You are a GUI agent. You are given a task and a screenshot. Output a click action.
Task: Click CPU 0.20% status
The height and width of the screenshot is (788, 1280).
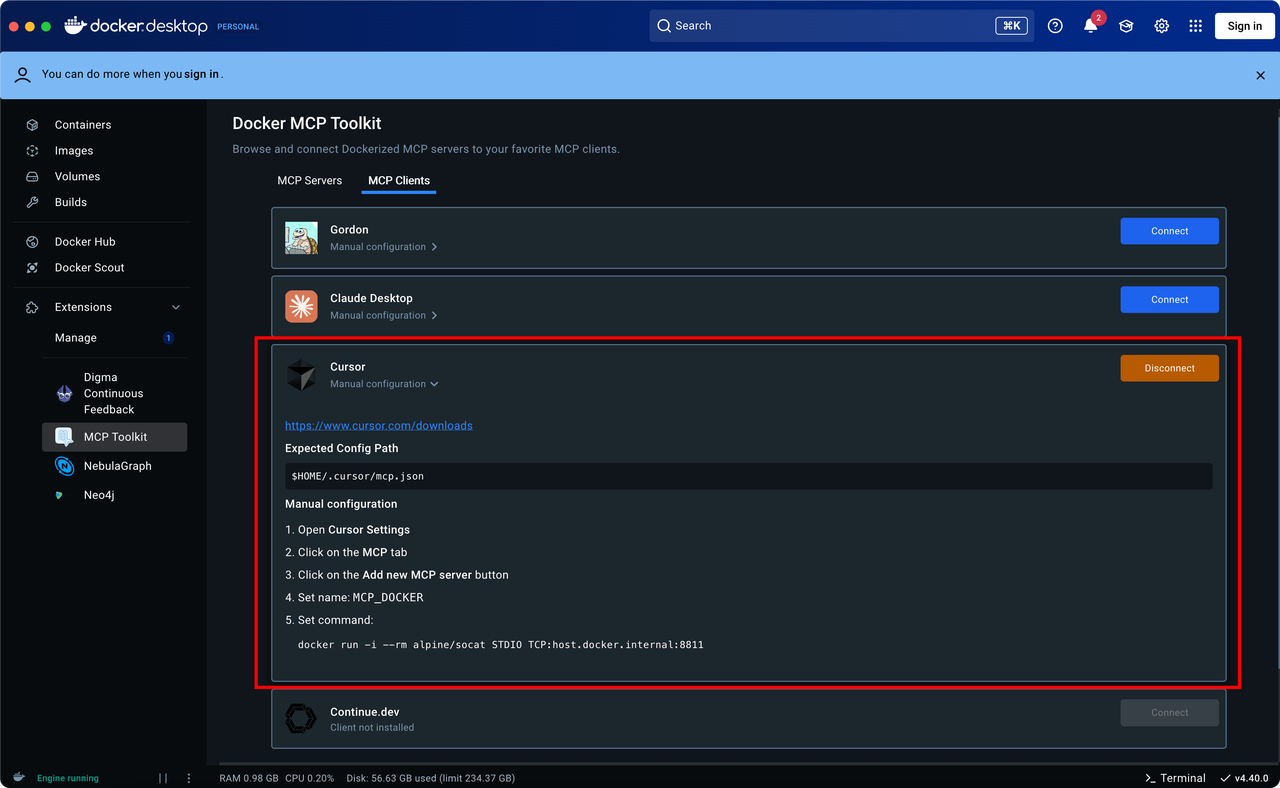[x=310, y=778]
